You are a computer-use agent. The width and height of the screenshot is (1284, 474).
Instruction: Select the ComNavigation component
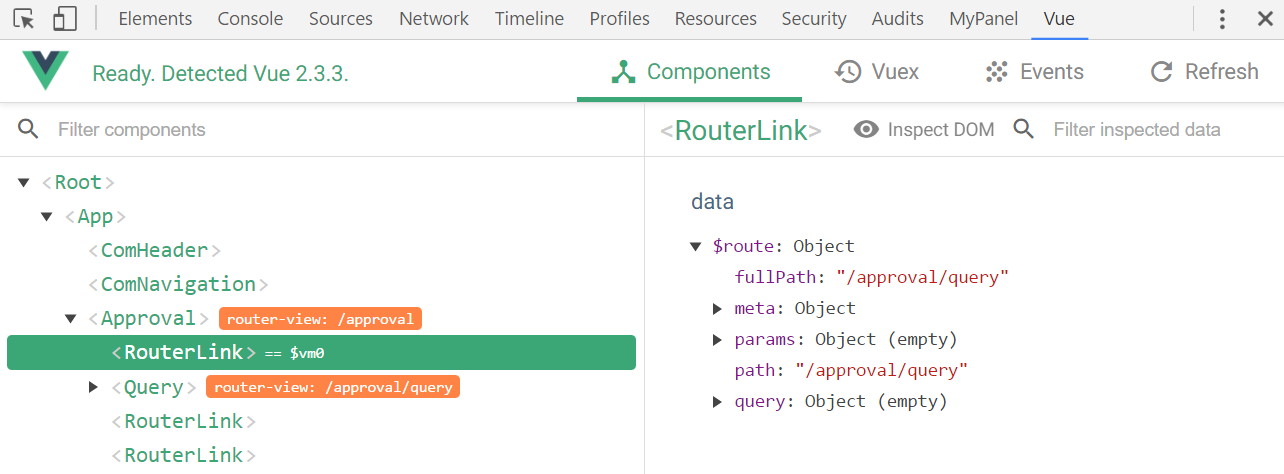pyautogui.click(x=178, y=285)
